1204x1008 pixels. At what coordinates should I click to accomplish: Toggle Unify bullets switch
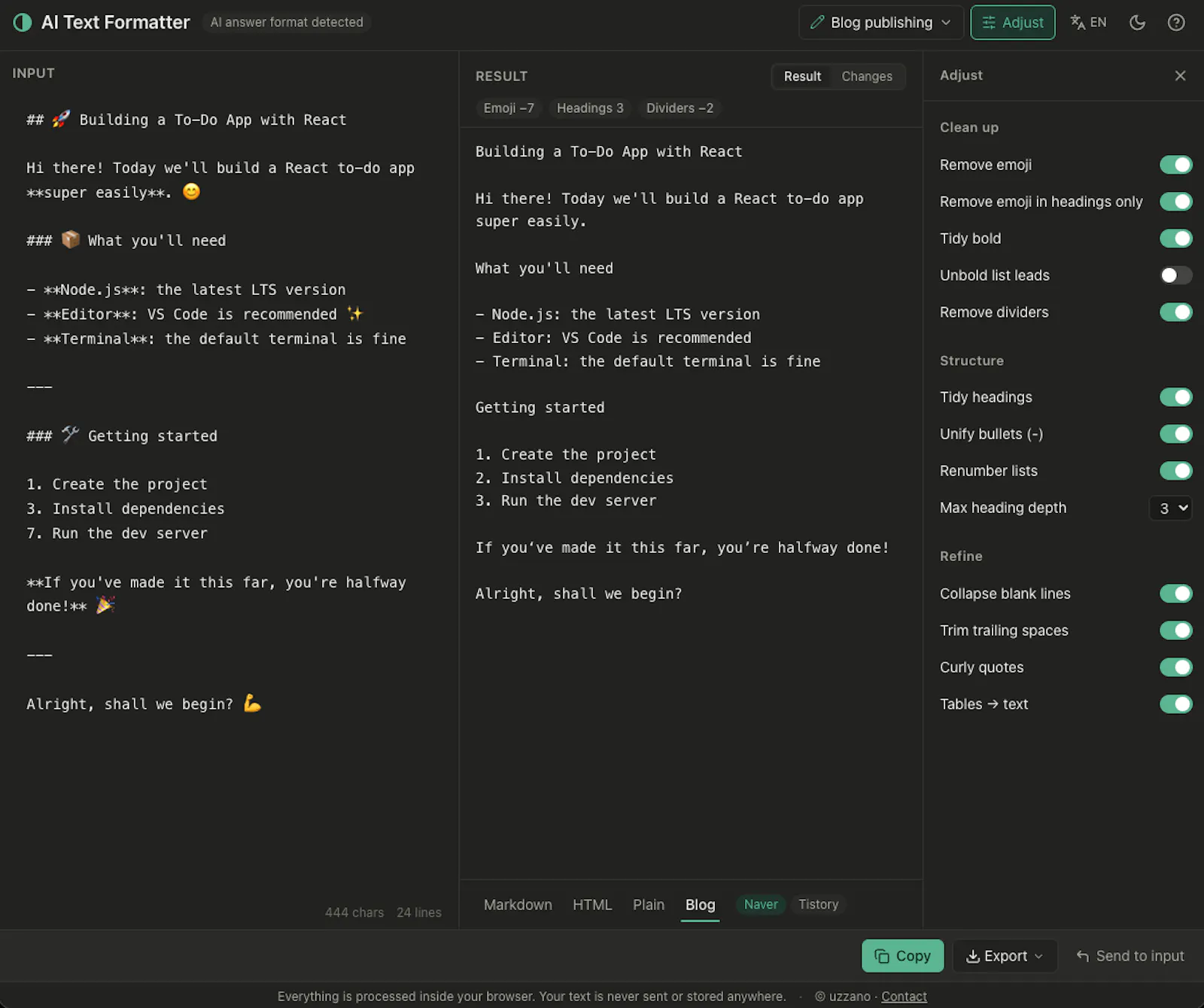[1176, 434]
